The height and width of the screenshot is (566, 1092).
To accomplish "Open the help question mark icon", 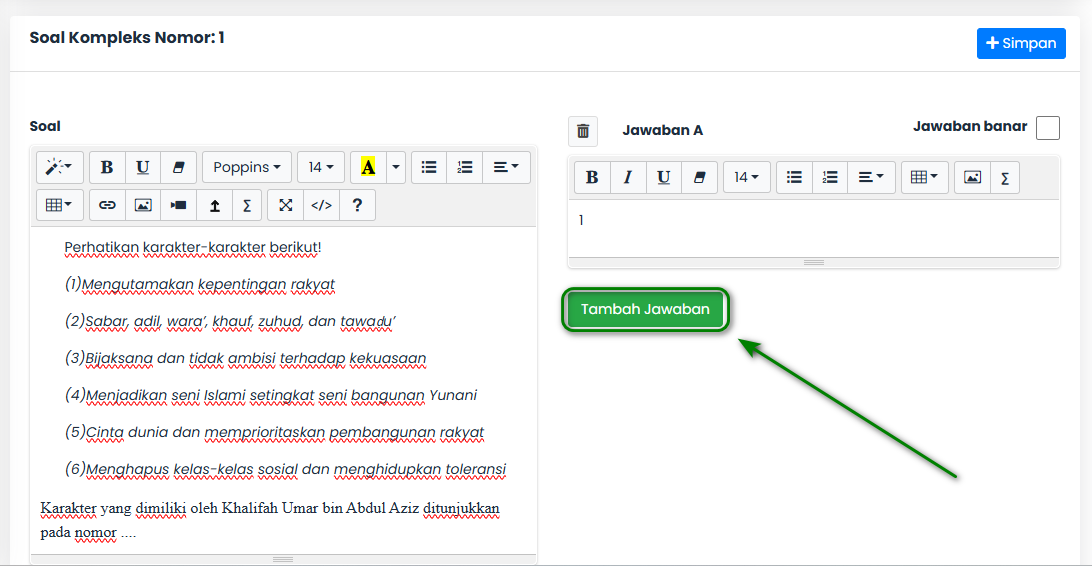I will tap(357, 205).
